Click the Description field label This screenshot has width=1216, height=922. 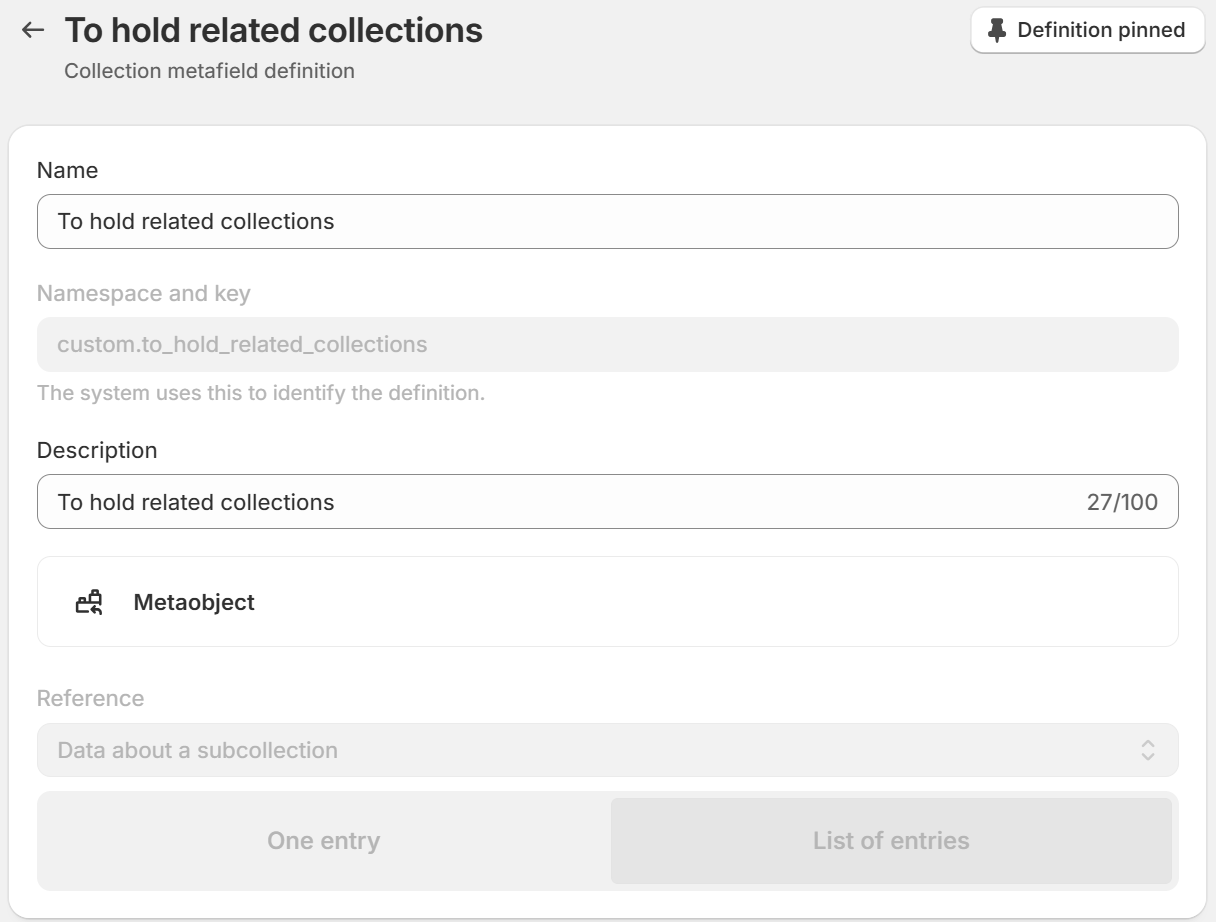[97, 450]
